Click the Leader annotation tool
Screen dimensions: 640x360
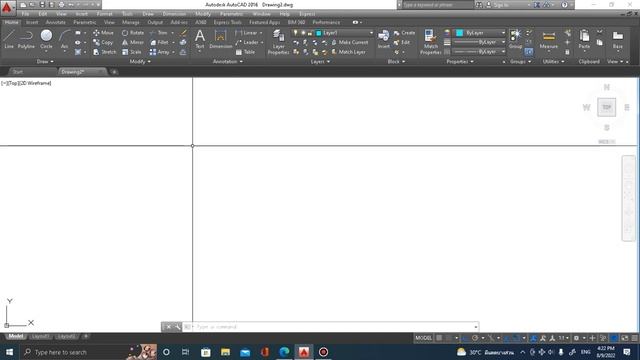click(247, 42)
